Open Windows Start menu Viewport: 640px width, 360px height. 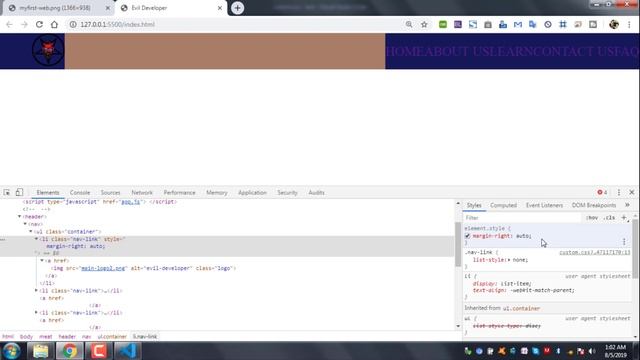(x=11, y=351)
